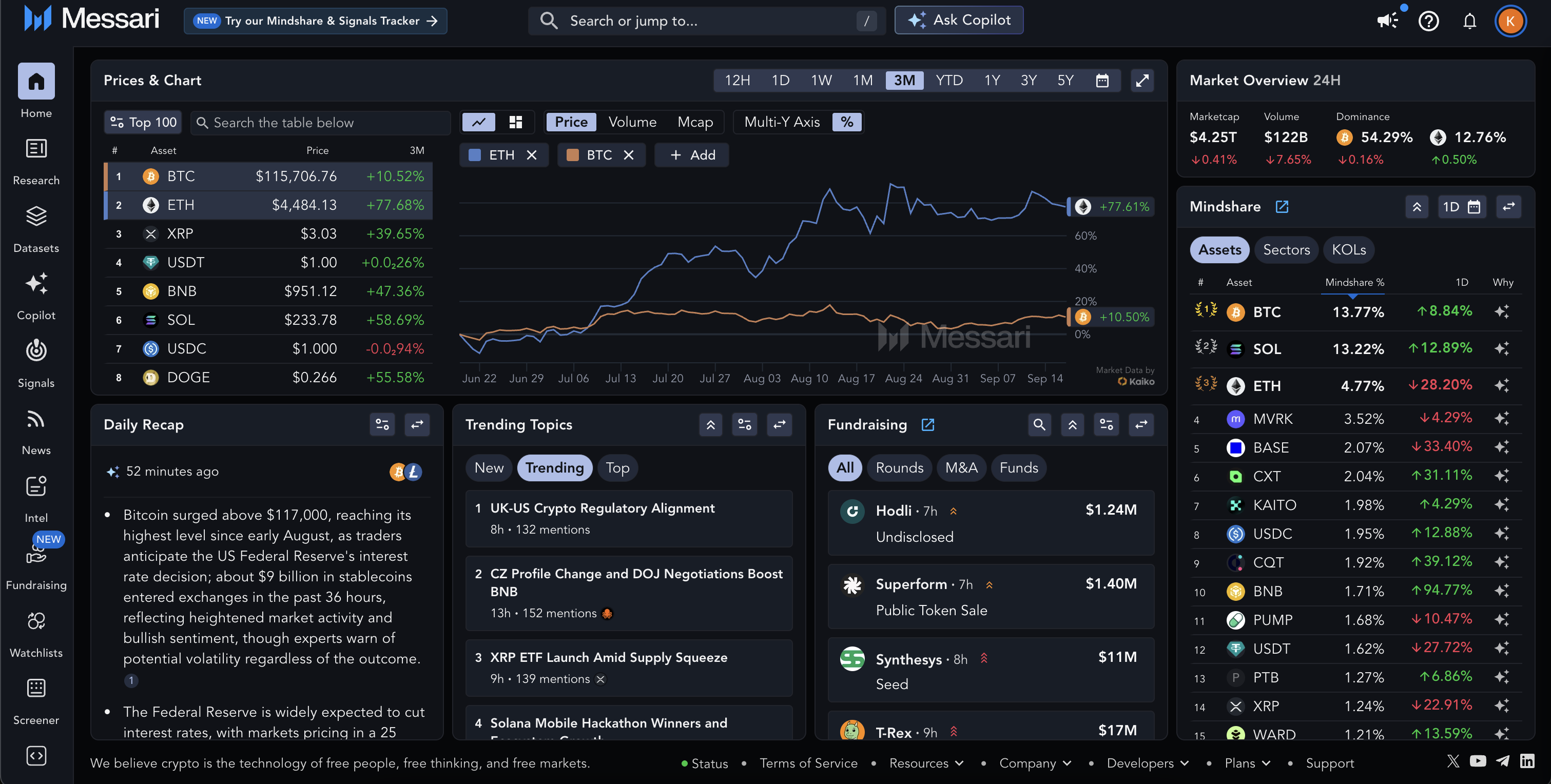Focus the Search the table below field
Viewport: 1551px width, 784px height.
point(321,123)
